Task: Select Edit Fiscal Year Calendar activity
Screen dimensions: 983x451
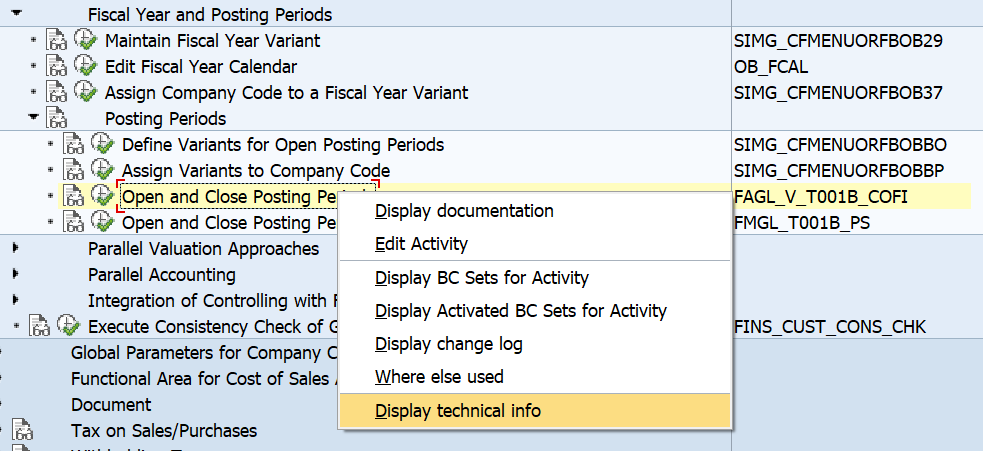Action: 200,67
